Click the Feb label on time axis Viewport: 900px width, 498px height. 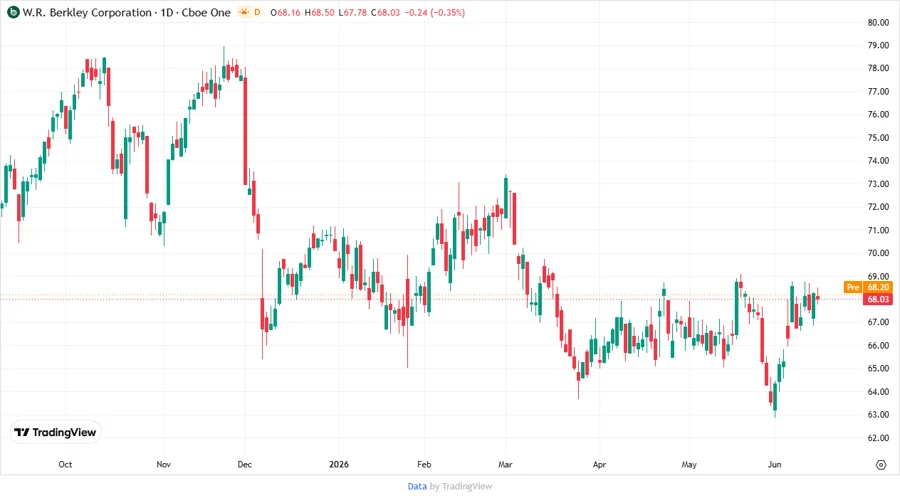tap(424, 464)
